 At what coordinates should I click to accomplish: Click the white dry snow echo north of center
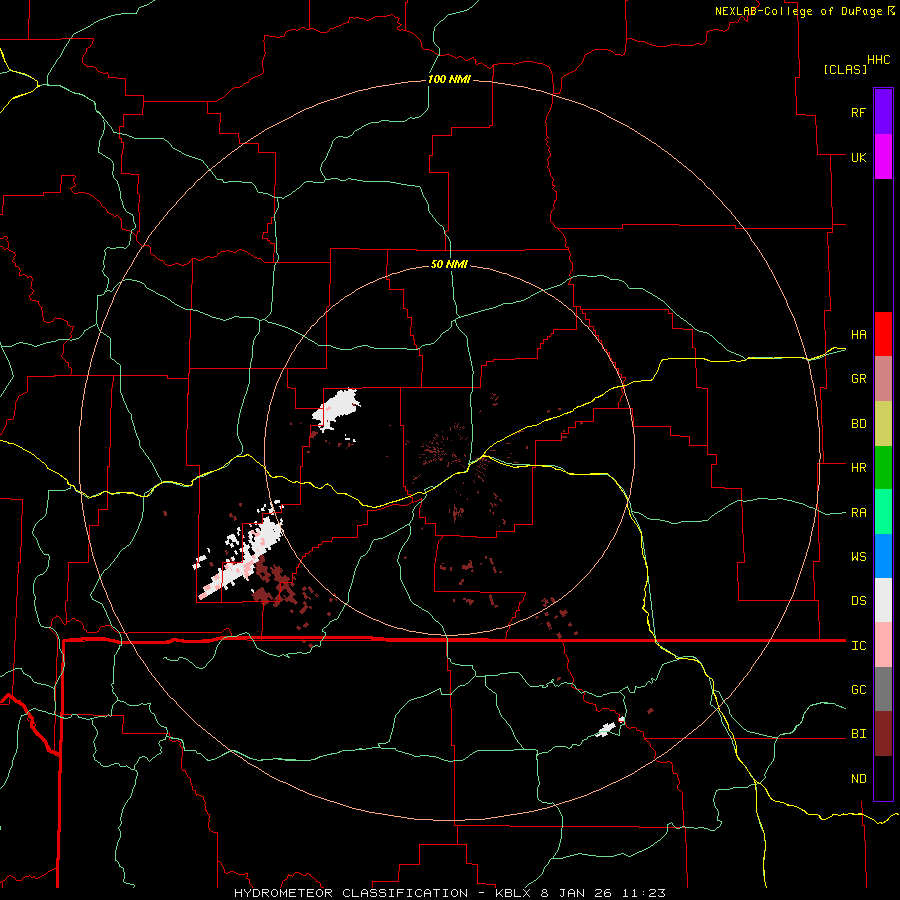pos(336,408)
